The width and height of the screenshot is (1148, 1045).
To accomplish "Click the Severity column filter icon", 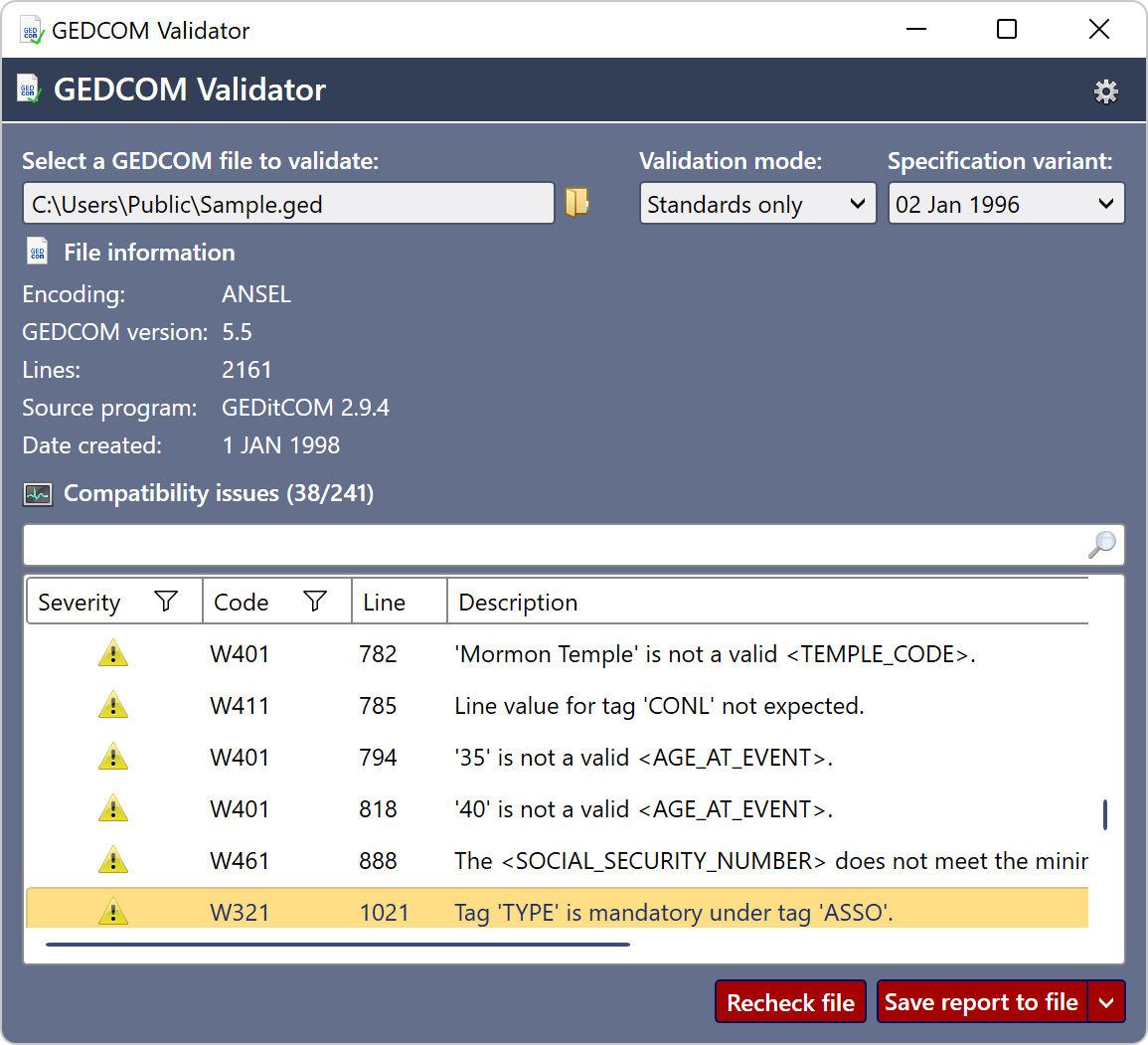I will [166, 602].
